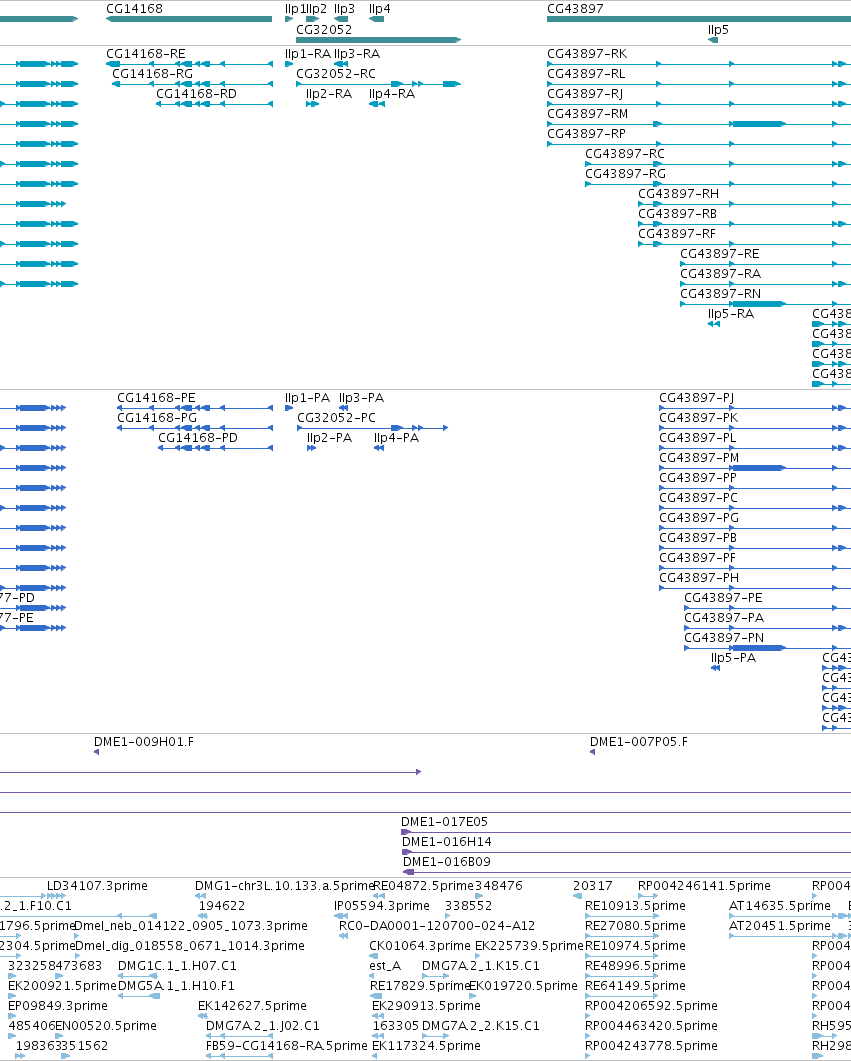Screen dimensions: 851x1061
Task: Select transcript CG14168-RE
Action: (x=145, y=53)
